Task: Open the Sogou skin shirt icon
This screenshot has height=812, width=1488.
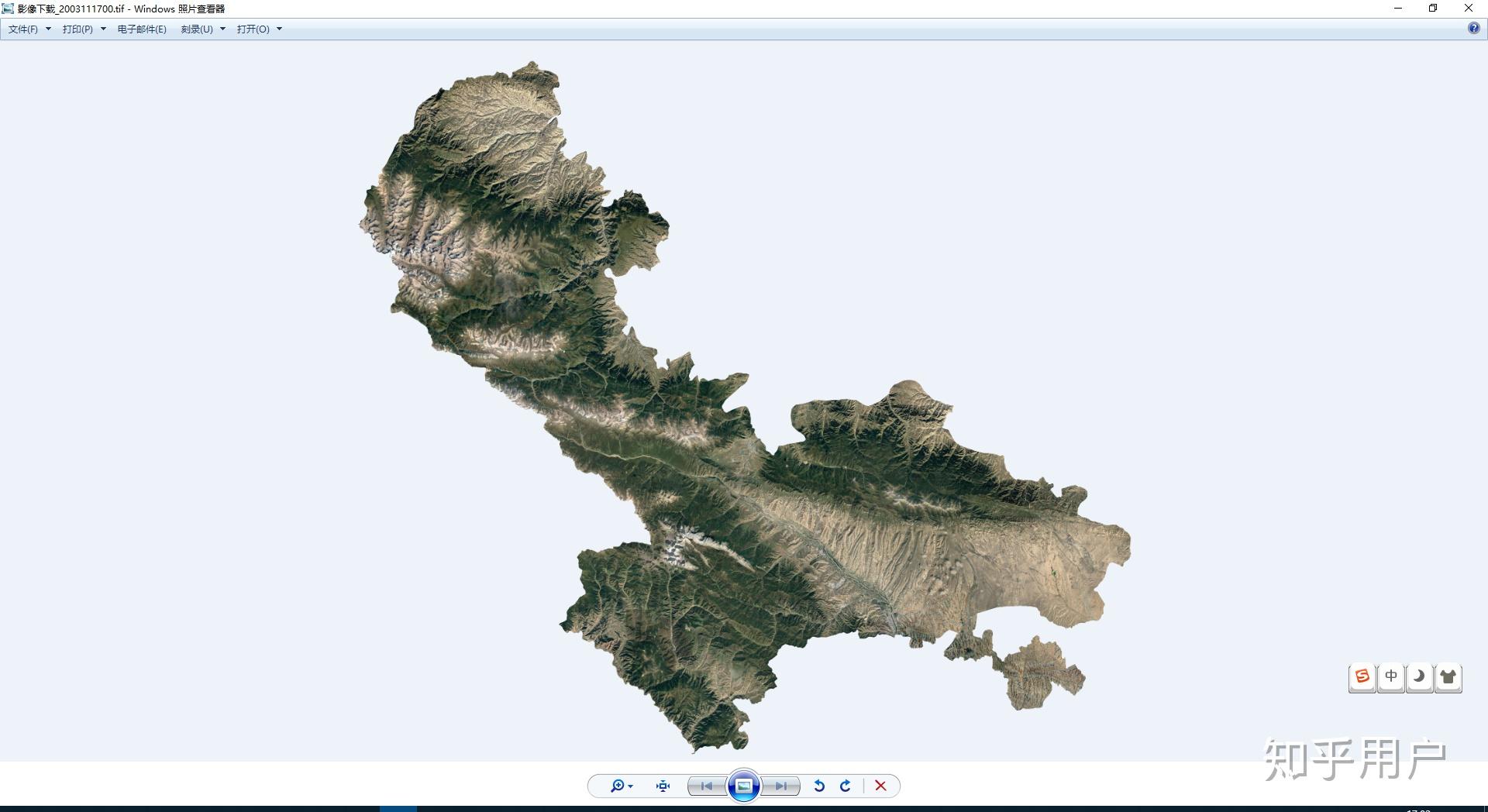Action: (1448, 677)
